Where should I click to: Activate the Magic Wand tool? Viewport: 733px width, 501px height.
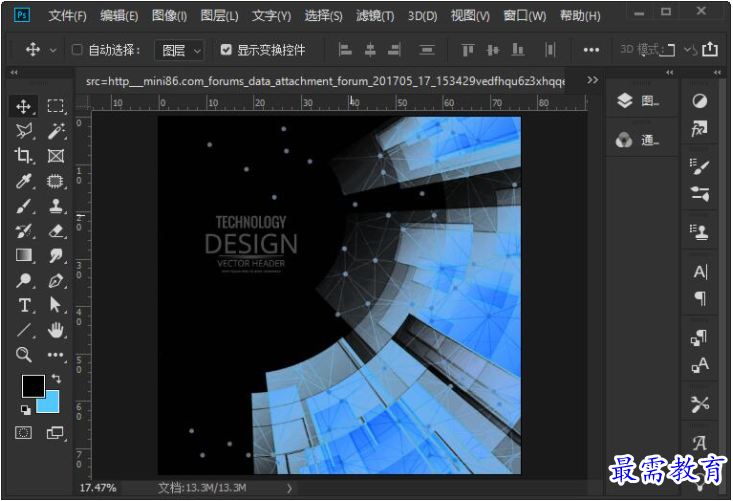tap(56, 131)
